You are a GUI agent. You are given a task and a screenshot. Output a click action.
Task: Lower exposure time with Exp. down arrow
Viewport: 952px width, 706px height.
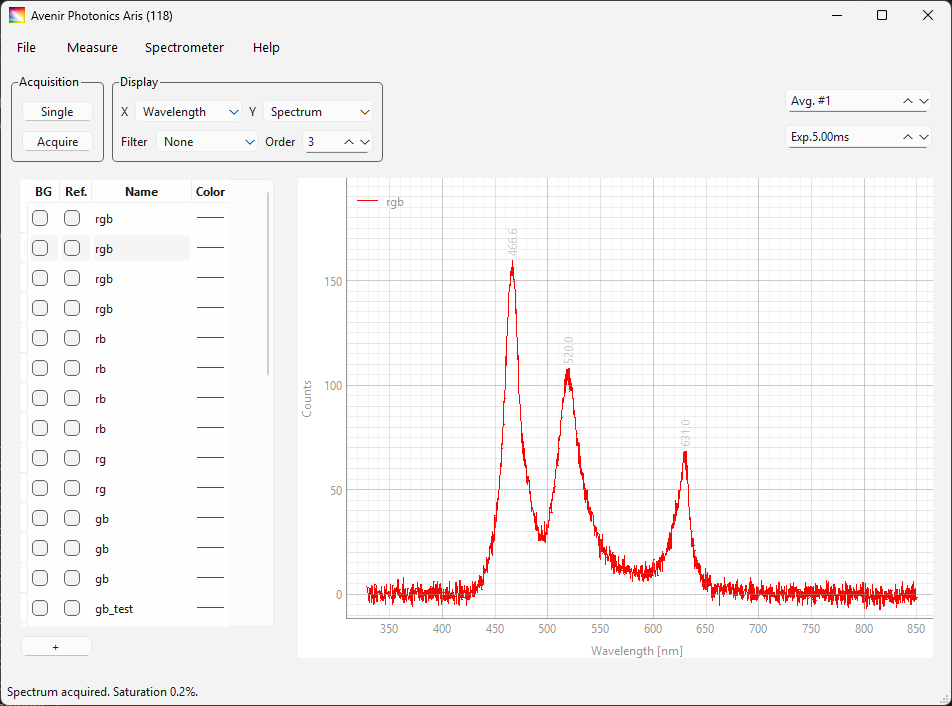[923, 137]
